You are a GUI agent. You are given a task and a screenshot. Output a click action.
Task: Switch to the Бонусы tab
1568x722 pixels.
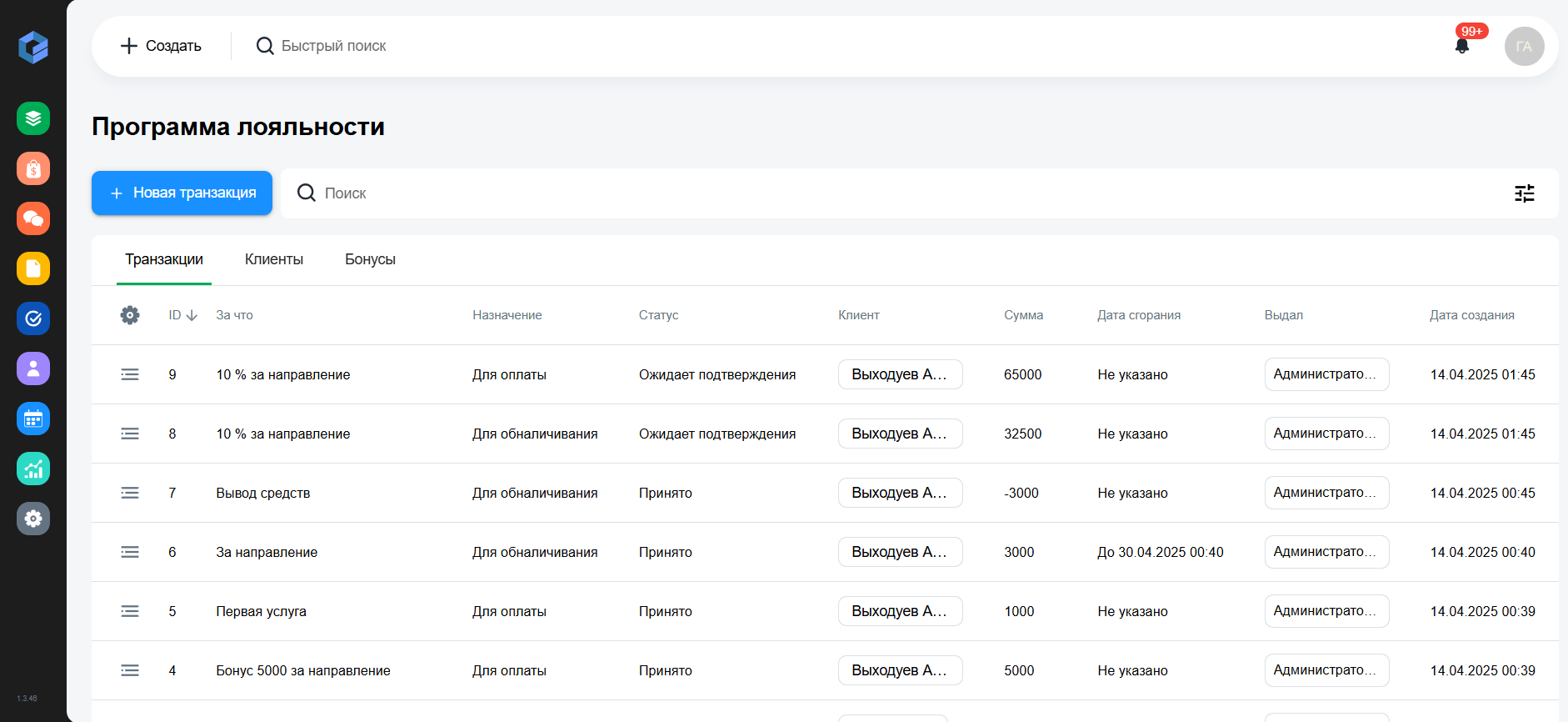[370, 259]
